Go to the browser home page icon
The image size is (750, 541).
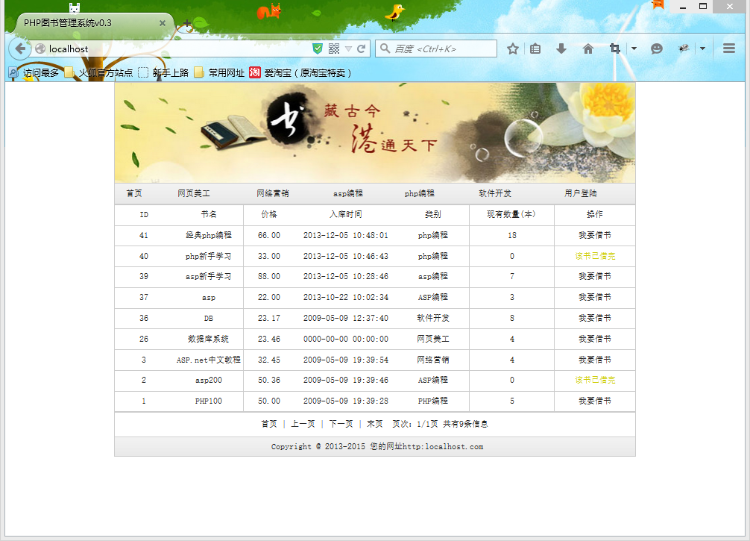(588, 48)
